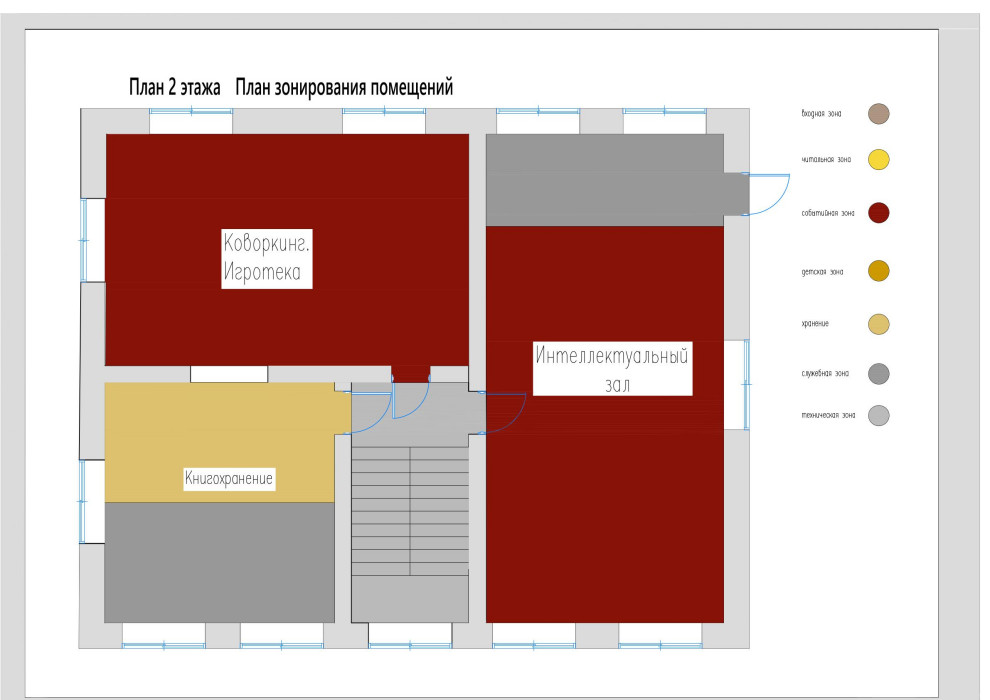The image size is (990, 700).
Task: Click the входная зона legend text
Action: (x=821, y=114)
